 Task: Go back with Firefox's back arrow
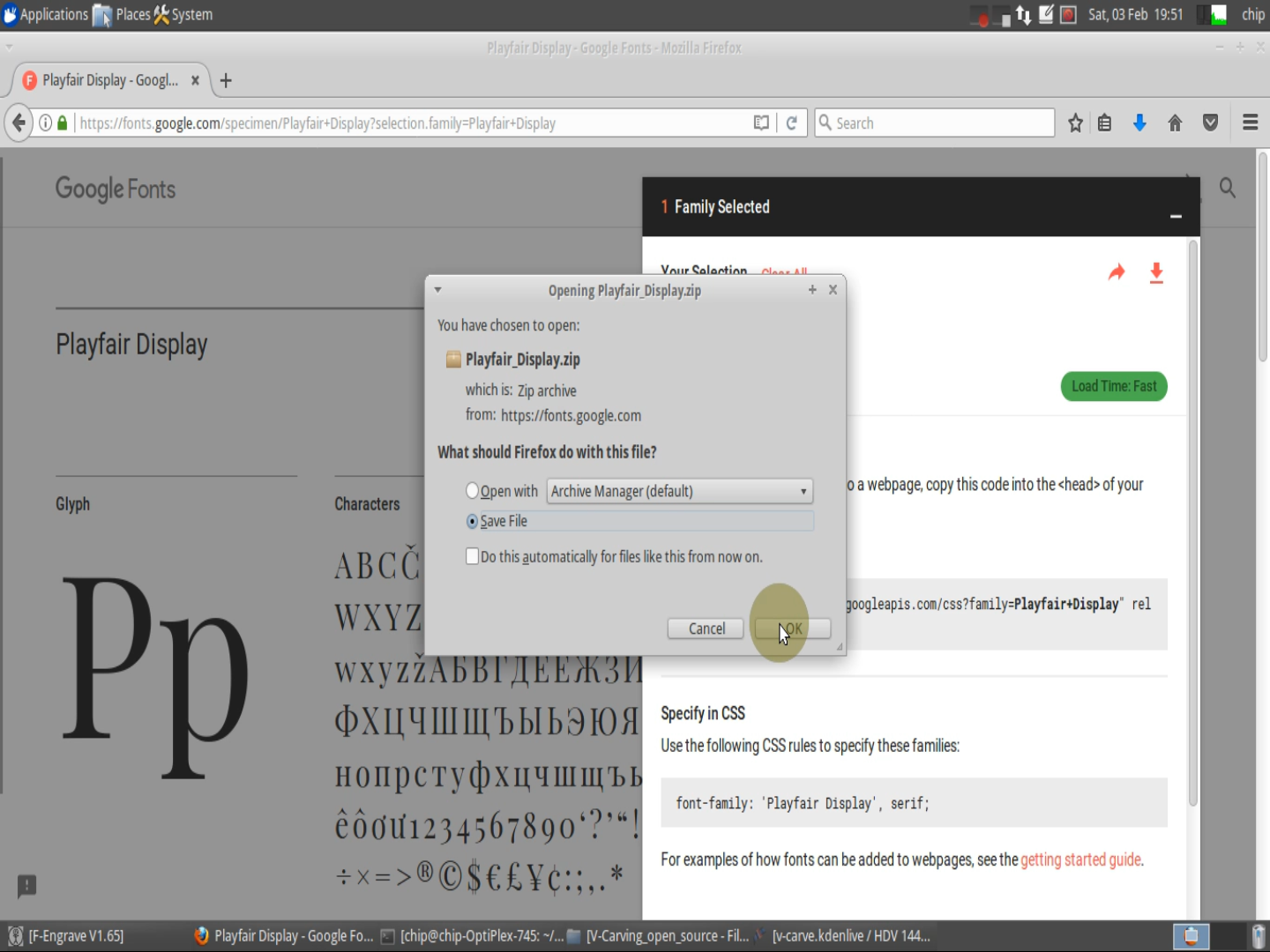click(19, 123)
